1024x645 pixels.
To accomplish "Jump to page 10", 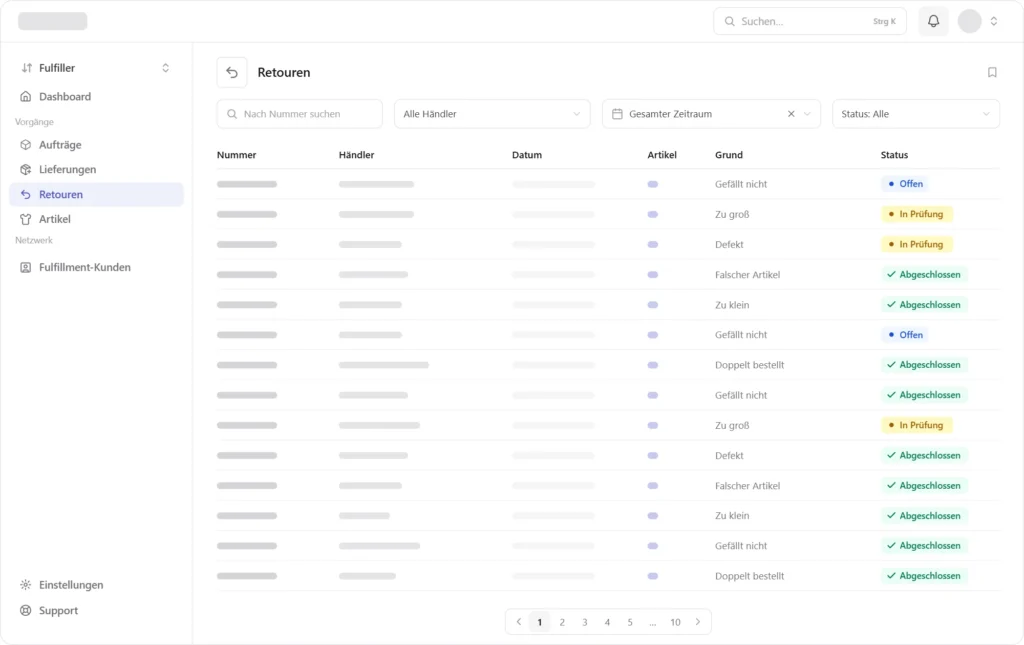I will click(x=675, y=622).
